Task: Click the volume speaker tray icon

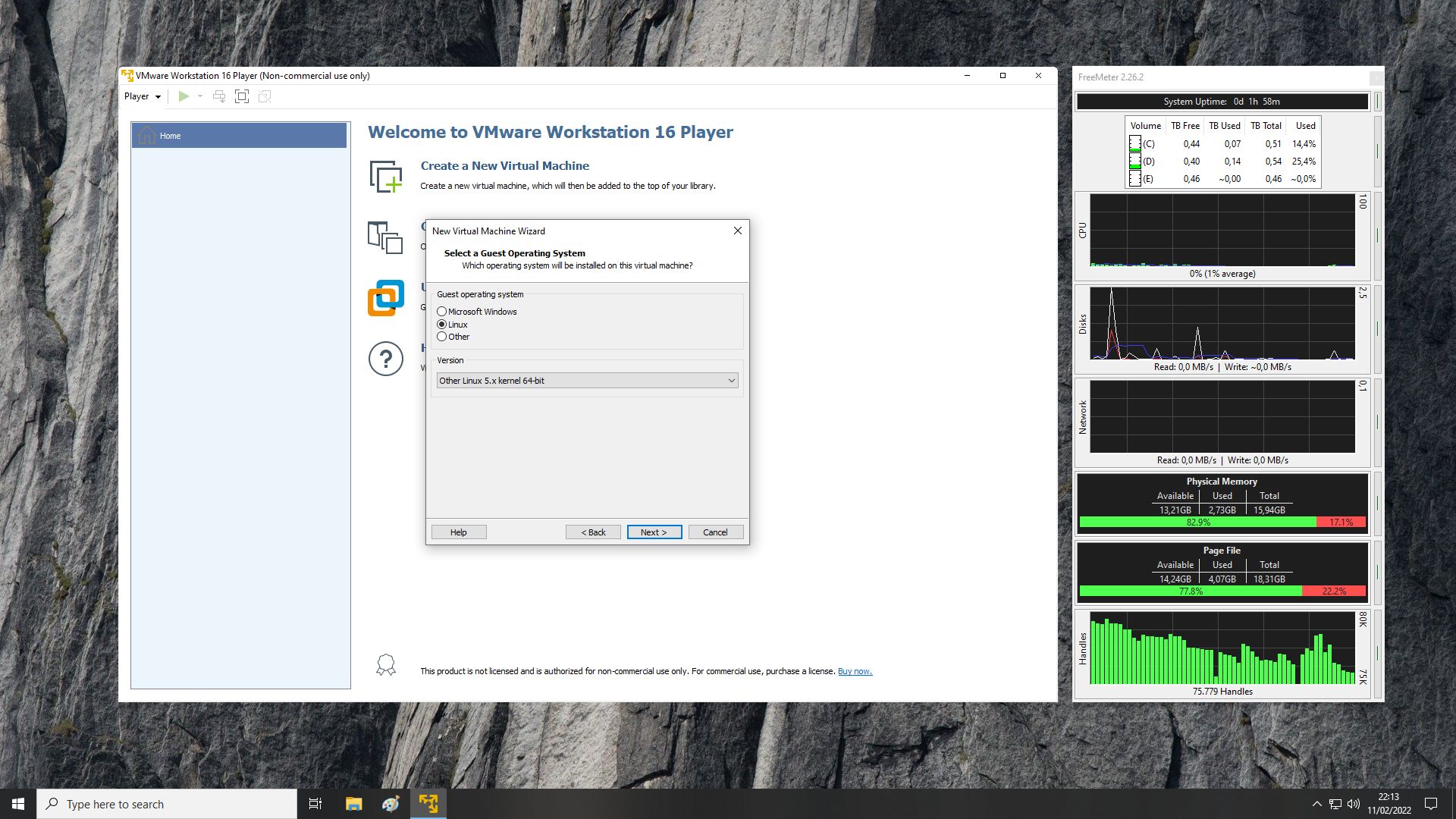Action: coord(1354,804)
